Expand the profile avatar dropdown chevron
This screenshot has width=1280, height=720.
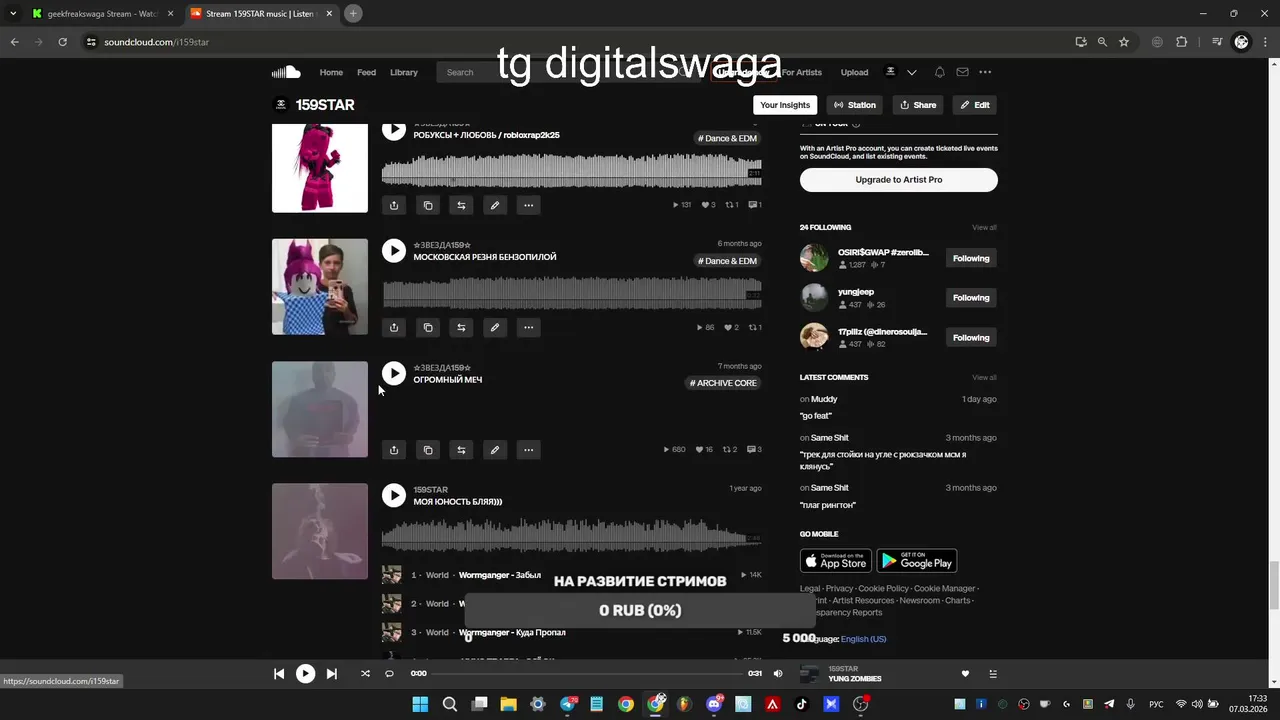911,72
